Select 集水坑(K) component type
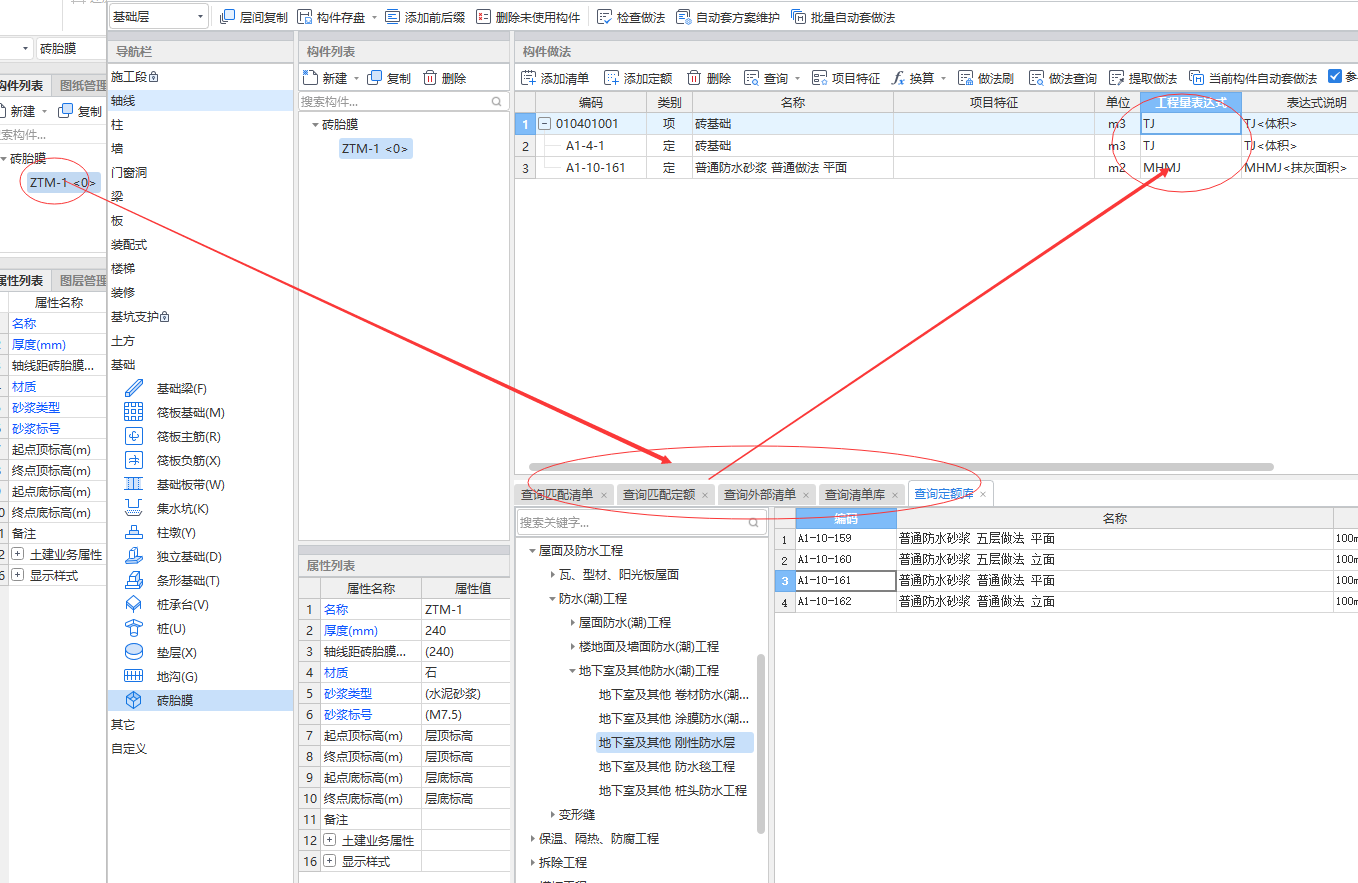Screen dimensions: 1358x883 pyautogui.click(x=182, y=508)
